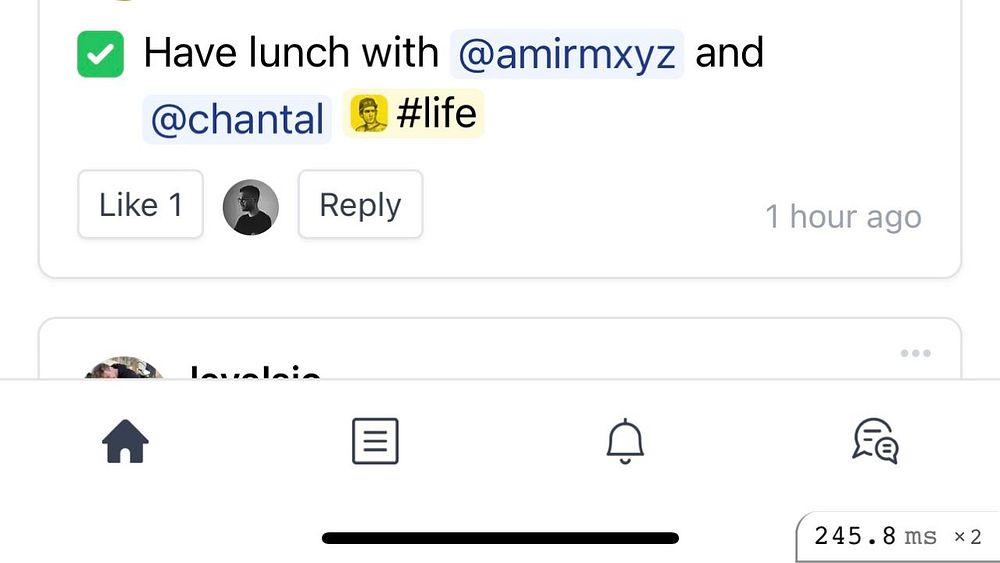The height and width of the screenshot is (563, 1000).
Task: Click the Reply button
Action: coord(360,205)
